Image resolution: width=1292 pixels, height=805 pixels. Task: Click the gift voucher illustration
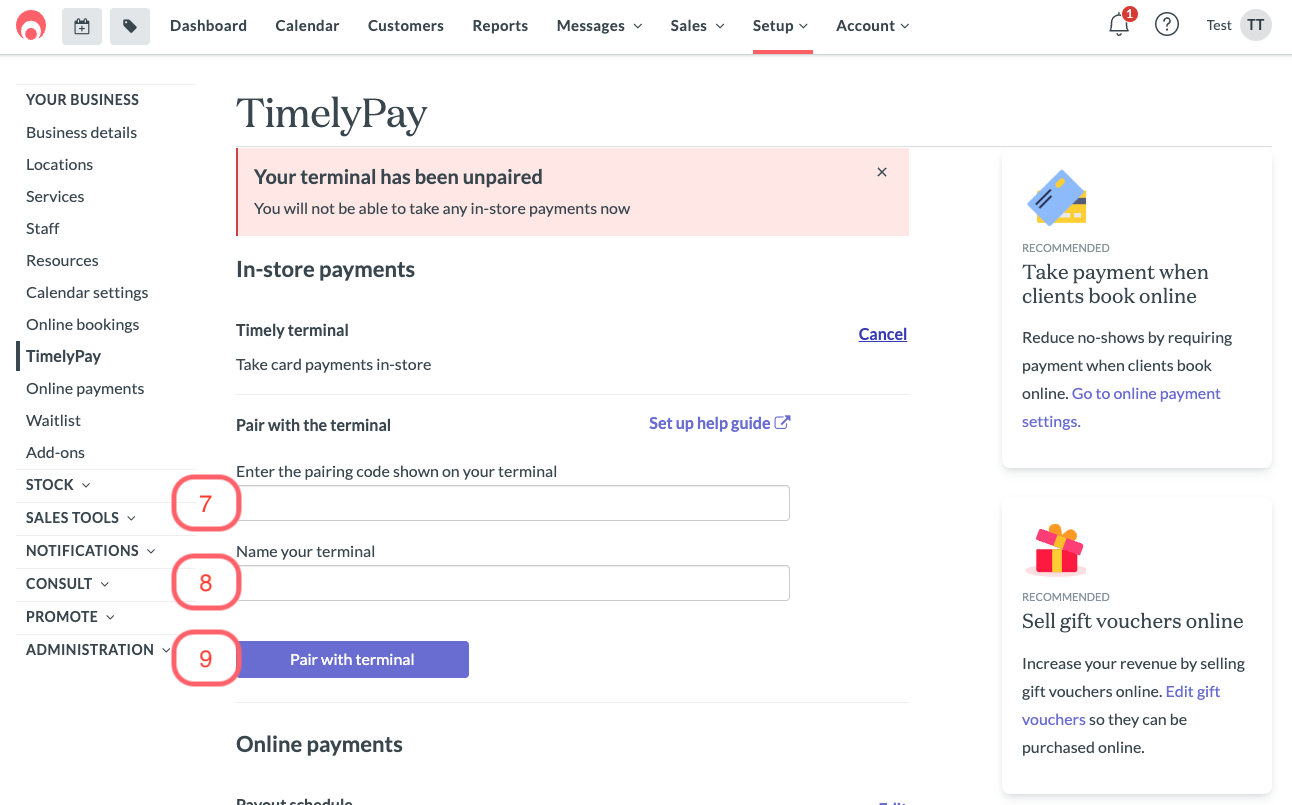coord(1056,549)
